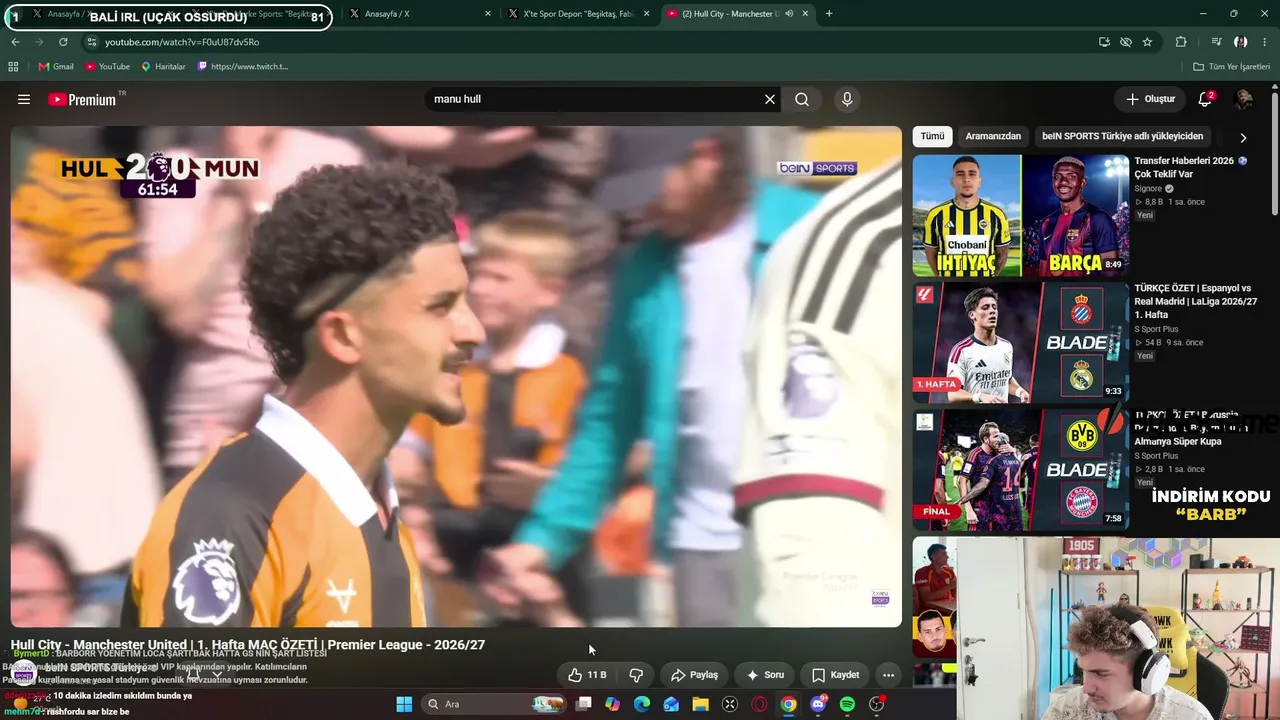Open Task View on the taskbar
1280x720 pixels.
[584, 704]
